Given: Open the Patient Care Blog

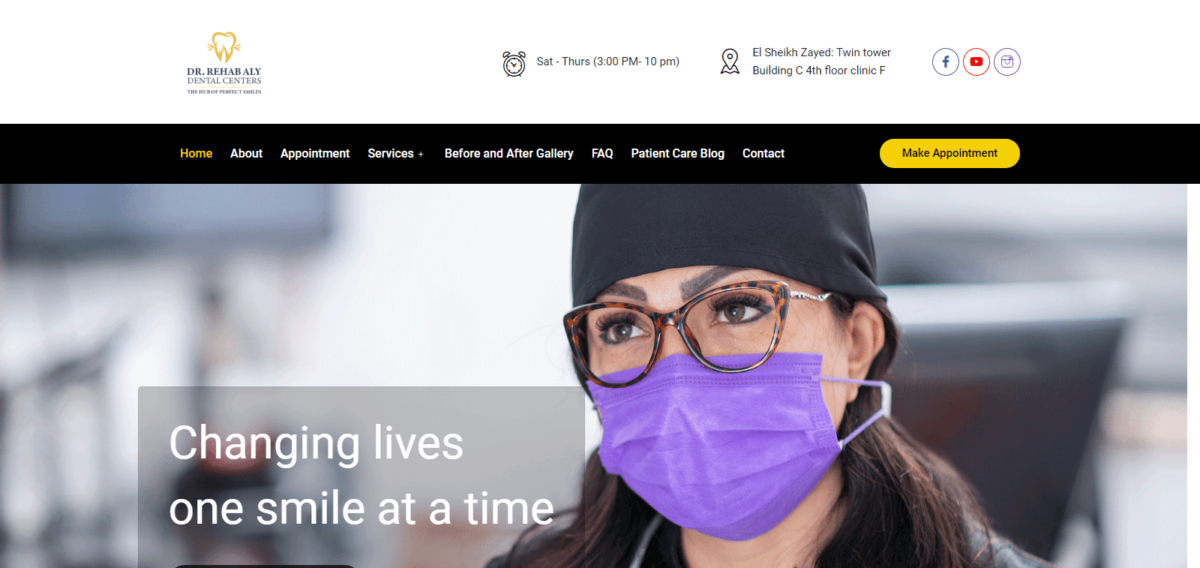Looking at the screenshot, I should tap(678, 153).
